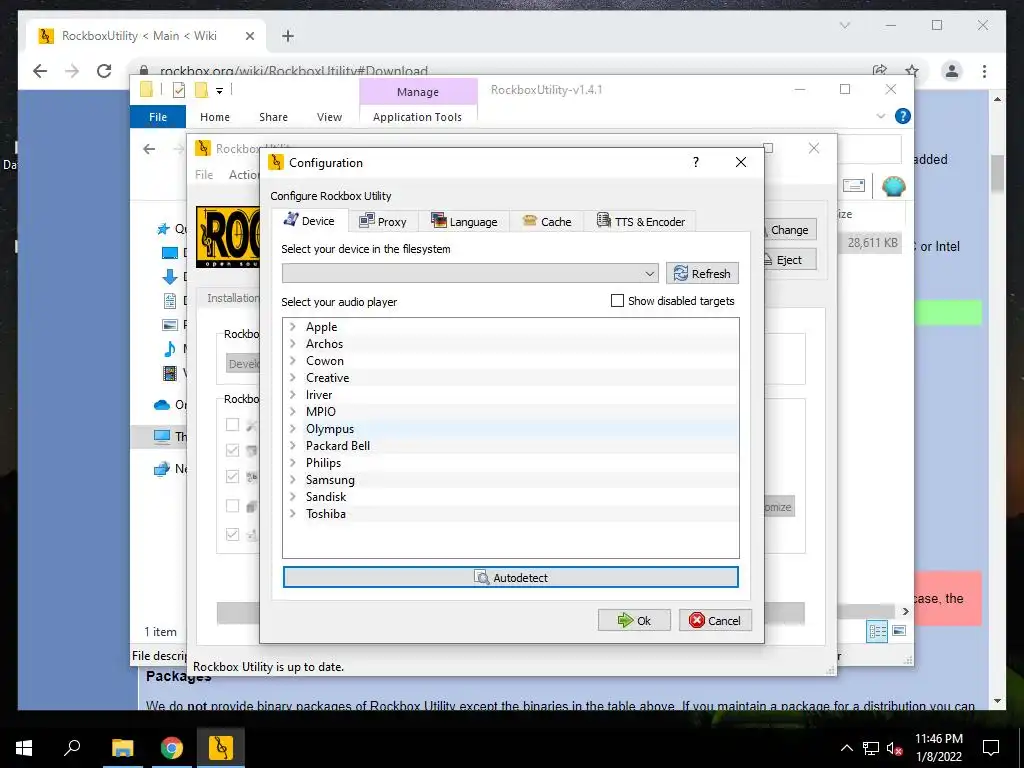Open the Share ribbon tab in Explorer
Screen dimensions: 1024x768
click(273, 117)
